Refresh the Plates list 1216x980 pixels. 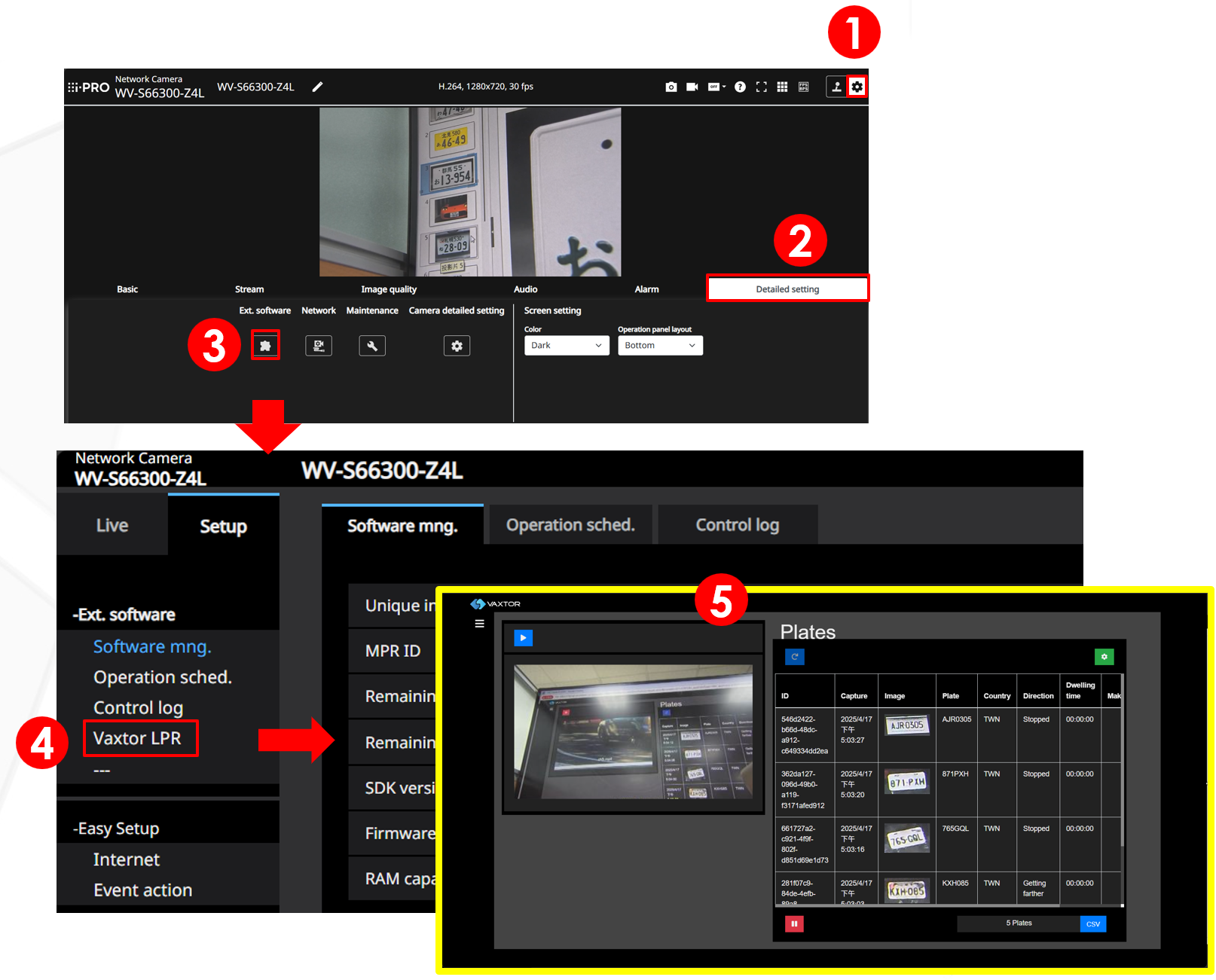(795, 657)
